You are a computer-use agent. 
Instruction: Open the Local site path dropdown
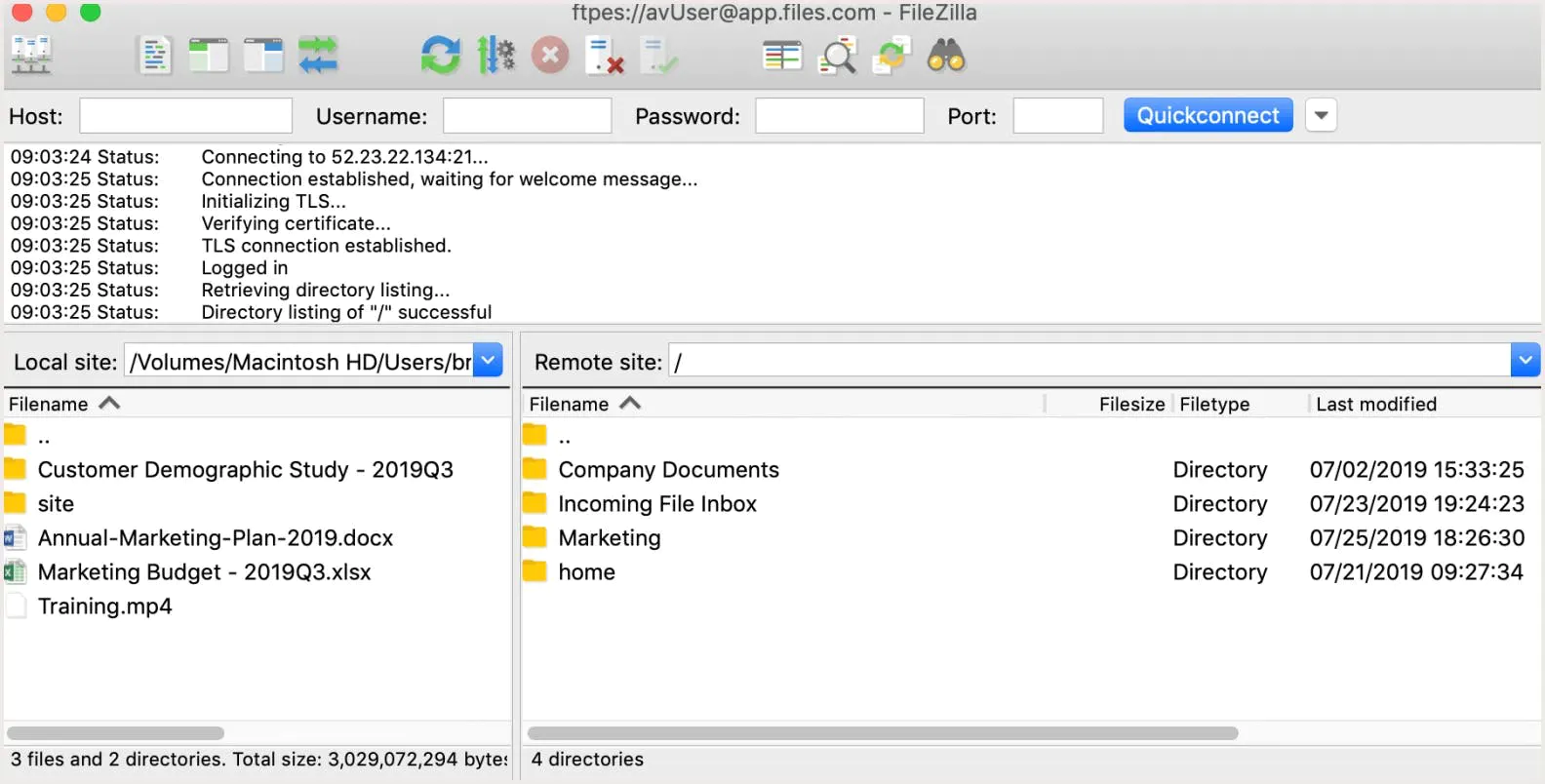488,361
